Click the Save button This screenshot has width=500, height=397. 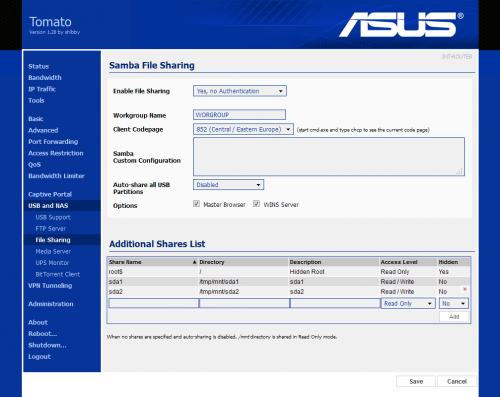416,381
